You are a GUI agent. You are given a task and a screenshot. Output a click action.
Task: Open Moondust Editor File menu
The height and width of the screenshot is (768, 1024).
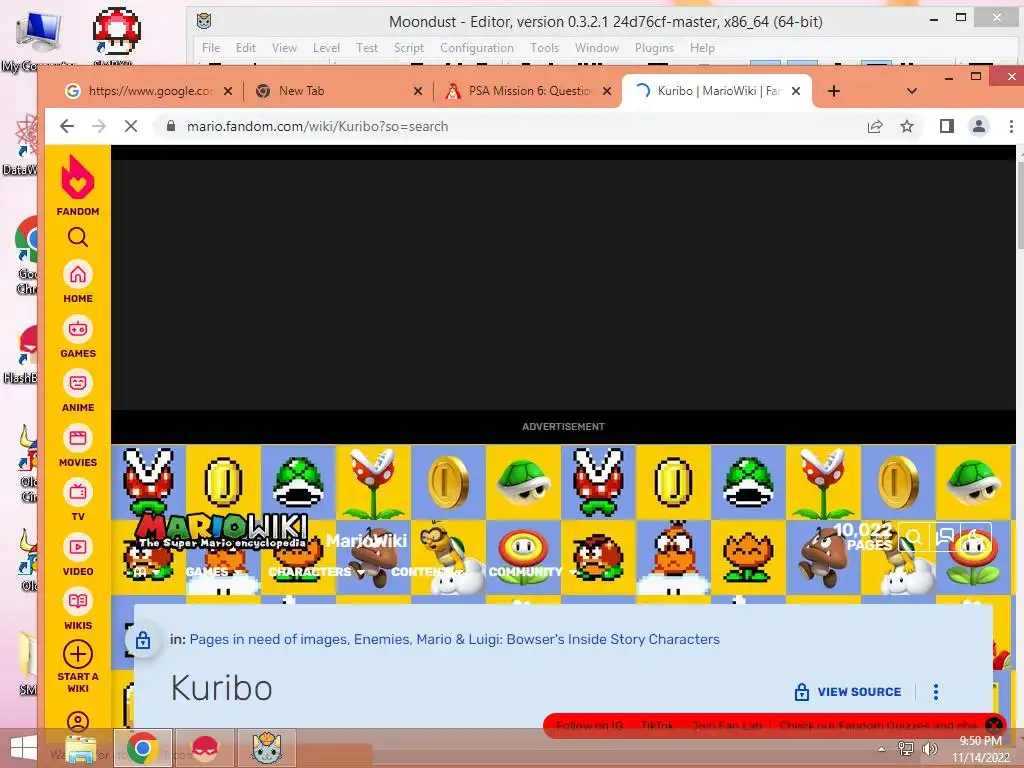(211, 48)
